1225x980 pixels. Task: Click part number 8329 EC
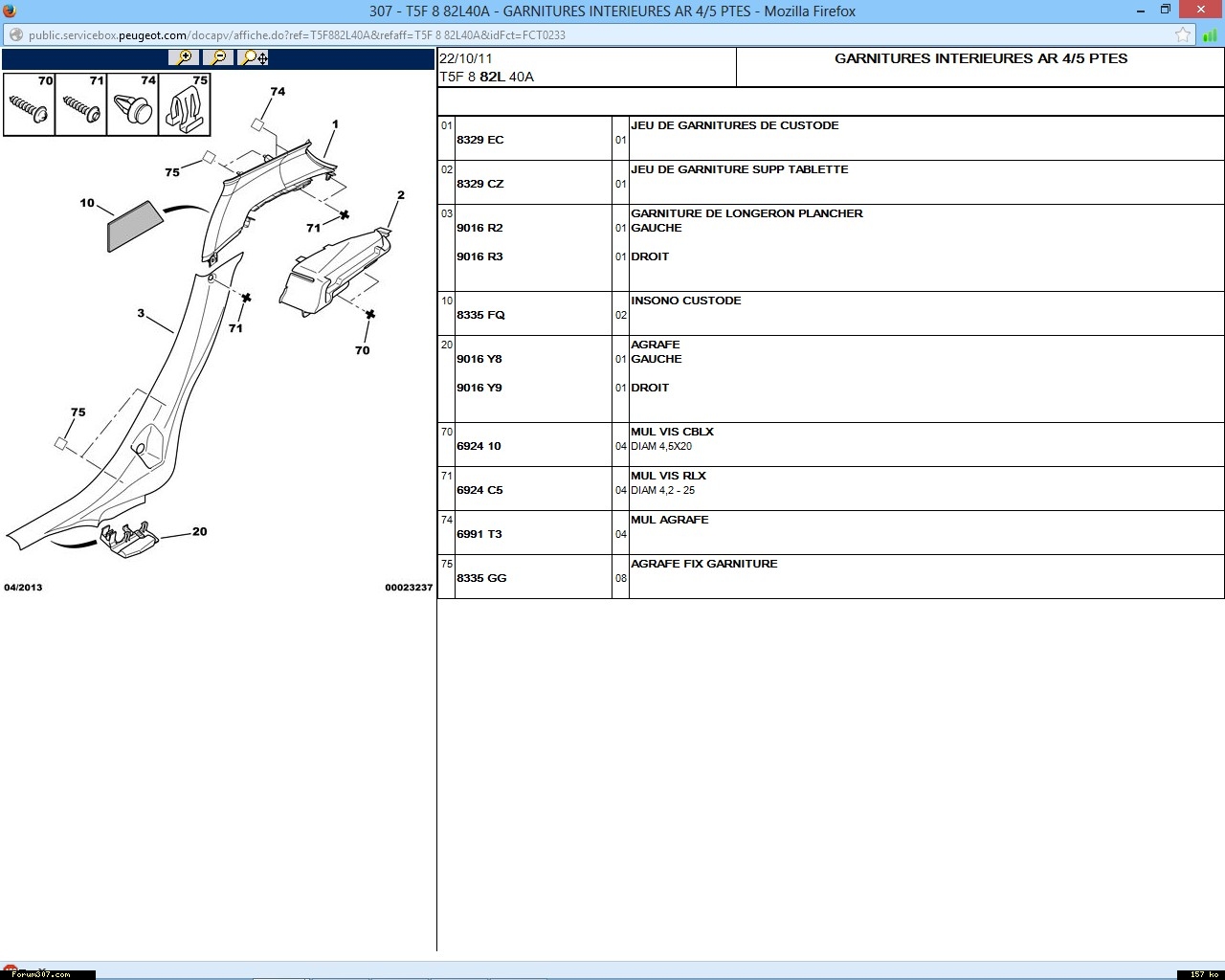tap(479, 140)
